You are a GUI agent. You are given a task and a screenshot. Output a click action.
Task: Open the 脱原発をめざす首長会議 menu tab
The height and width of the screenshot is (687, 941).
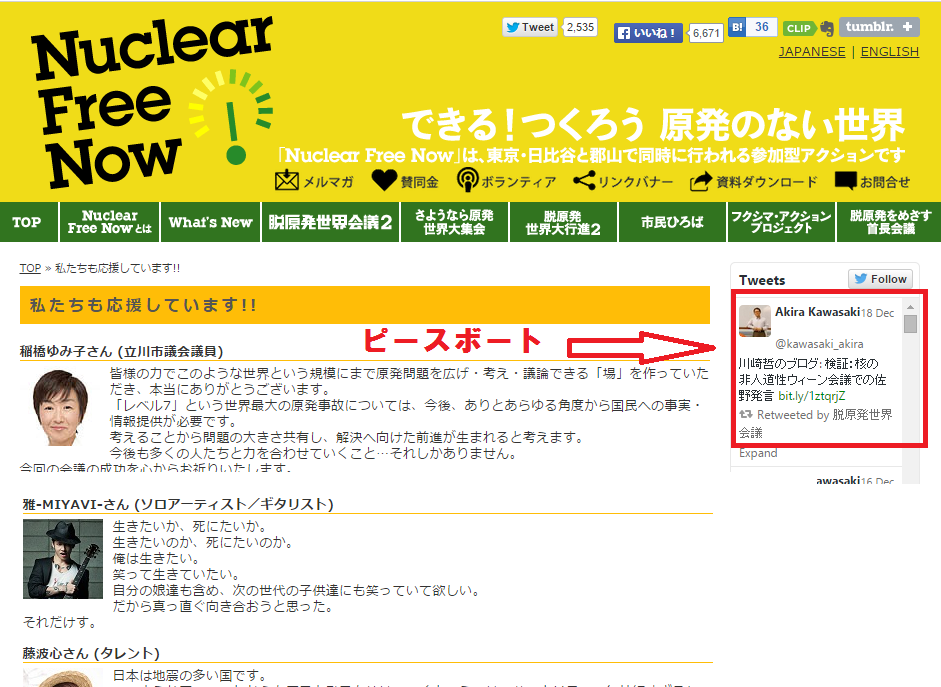tap(890, 223)
